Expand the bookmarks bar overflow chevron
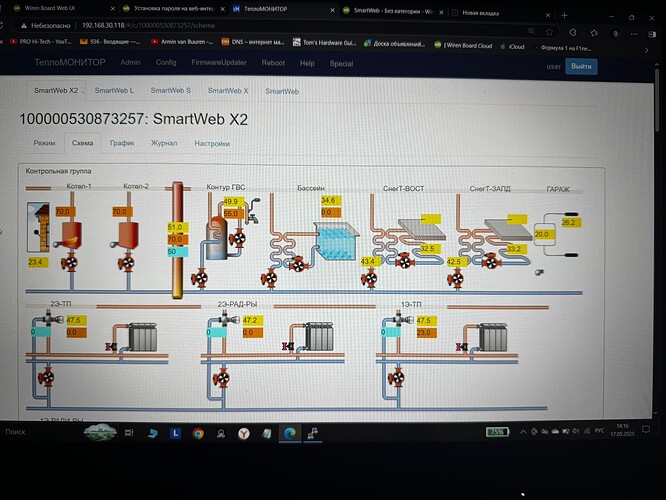This screenshot has width=666, height=500. (x=646, y=50)
